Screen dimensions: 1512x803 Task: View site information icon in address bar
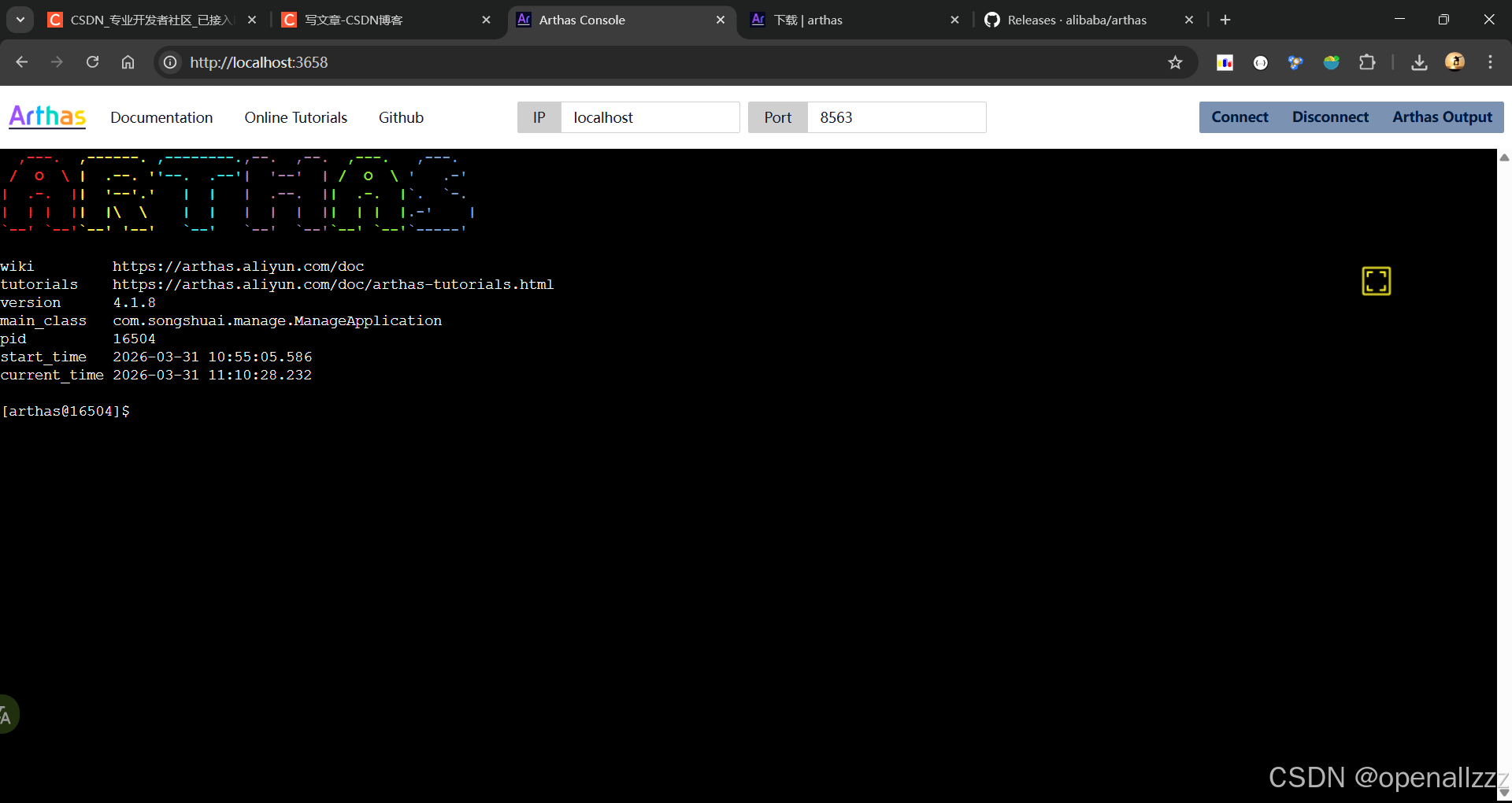click(170, 62)
